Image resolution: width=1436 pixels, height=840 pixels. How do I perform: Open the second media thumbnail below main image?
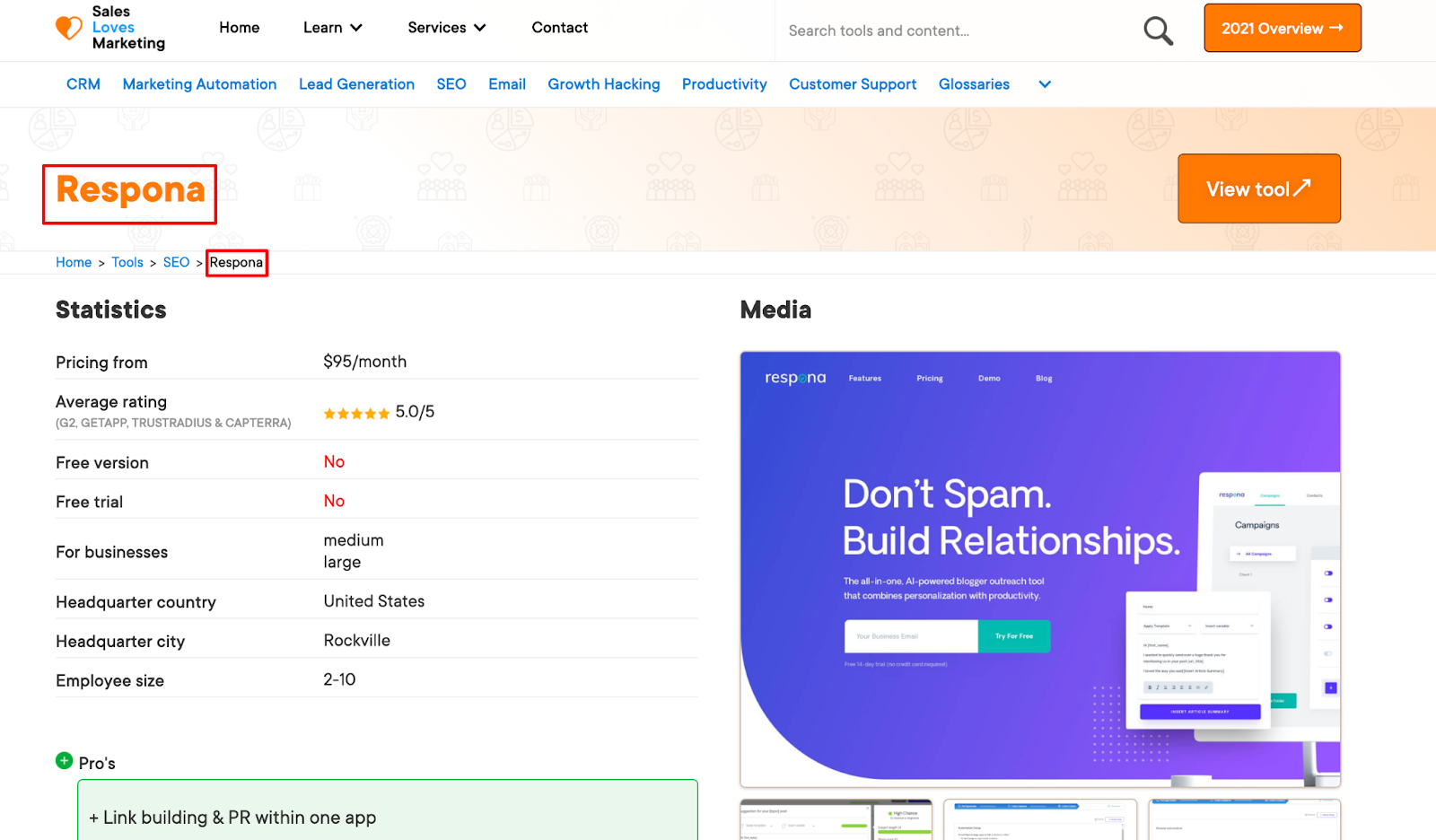click(x=1040, y=819)
